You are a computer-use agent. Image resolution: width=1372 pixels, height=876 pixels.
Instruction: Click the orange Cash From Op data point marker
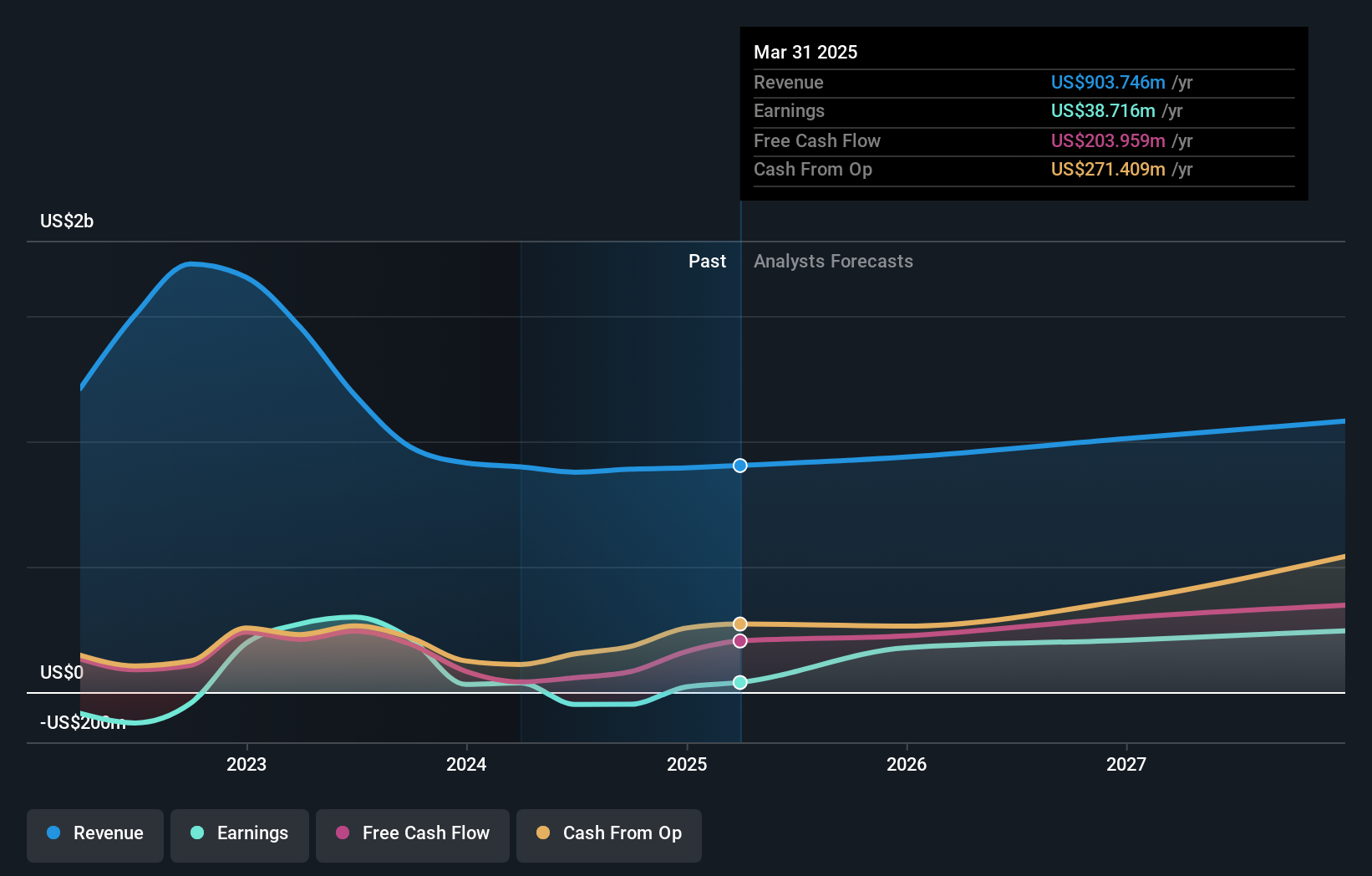pyautogui.click(x=740, y=624)
